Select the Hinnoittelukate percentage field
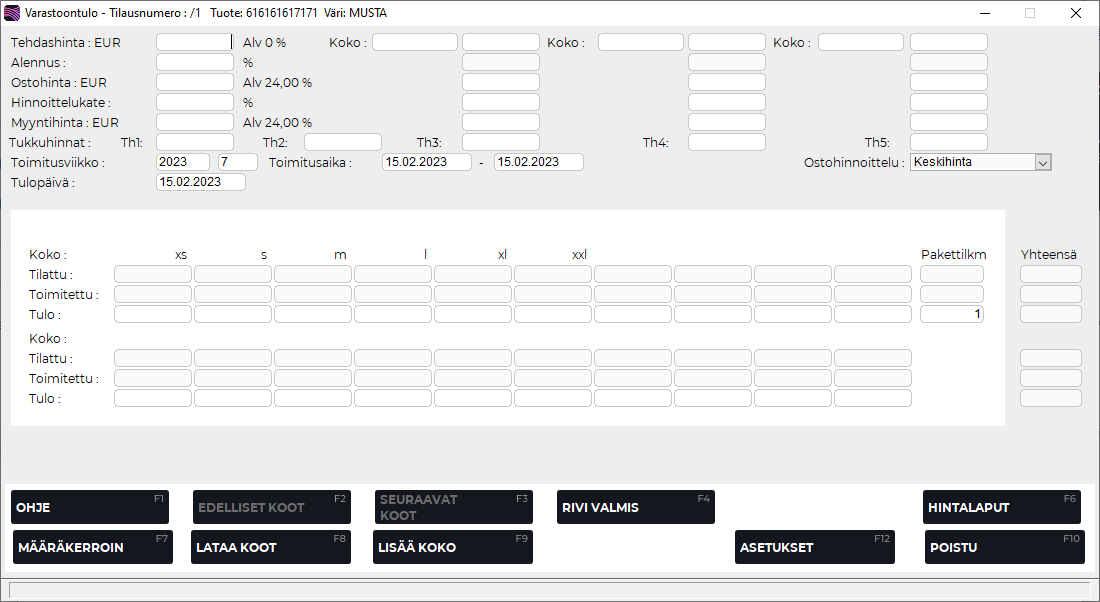The image size is (1100, 602). click(x=194, y=102)
